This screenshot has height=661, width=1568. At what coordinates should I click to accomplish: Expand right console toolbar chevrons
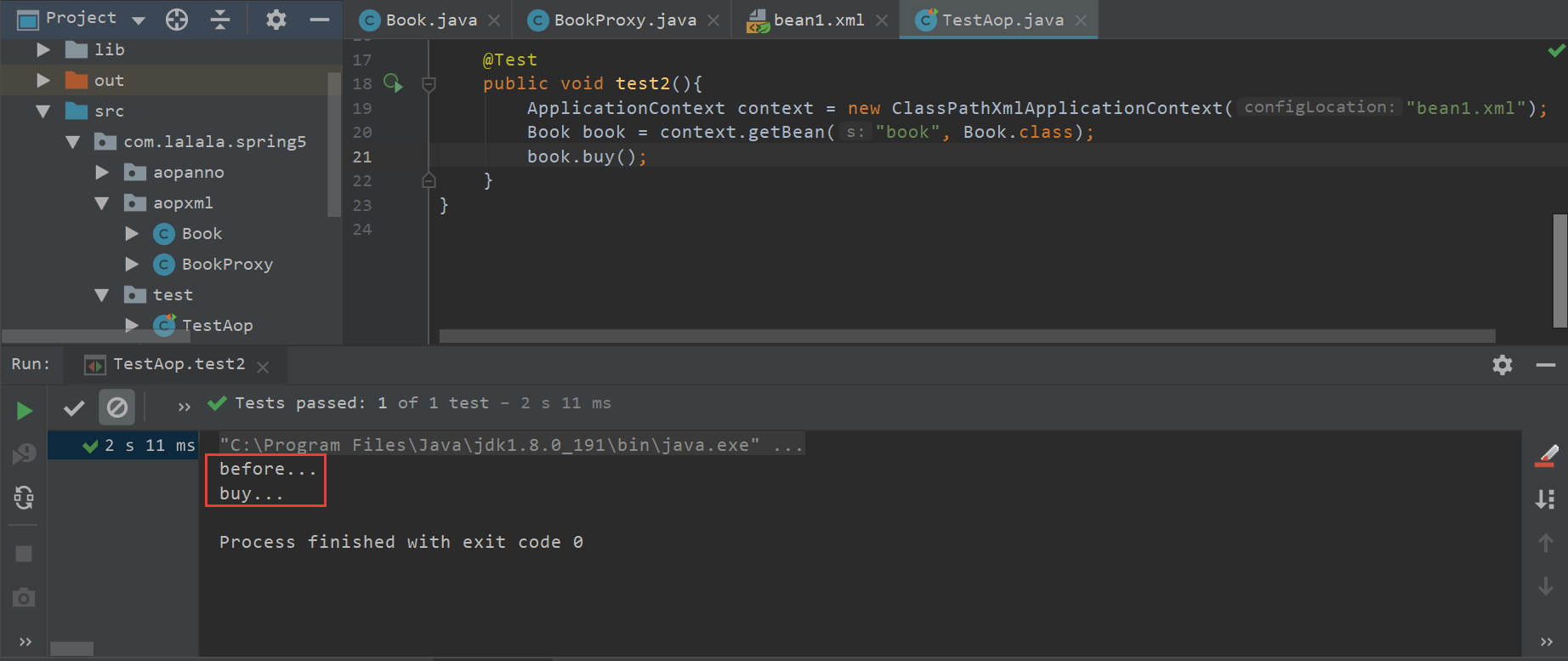pyautogui.click(x=1546, y=641)
